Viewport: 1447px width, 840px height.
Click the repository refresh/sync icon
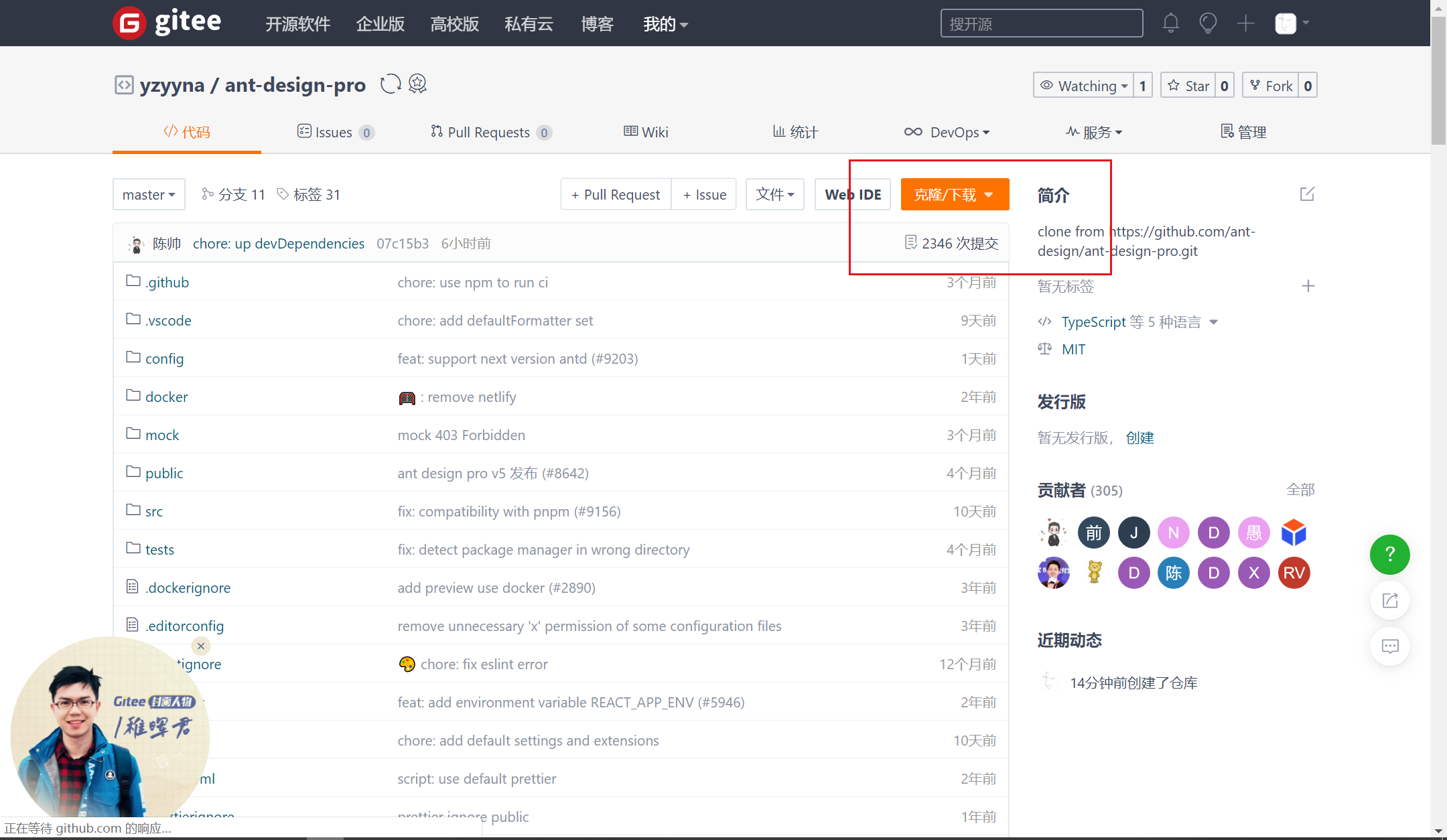(392, 85)
